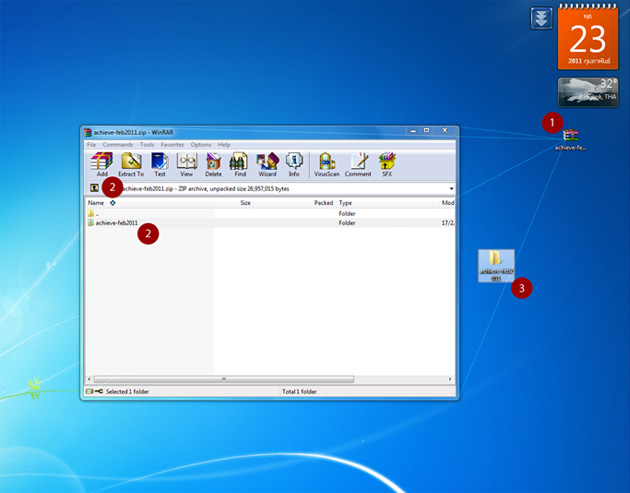Click the Add toolbar icon in WinRAR

pyautogui.click(x=102, y=164)
